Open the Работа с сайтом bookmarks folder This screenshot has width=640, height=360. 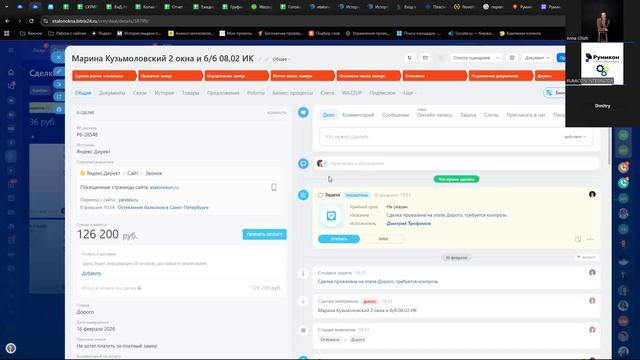(x=67, y=33)
